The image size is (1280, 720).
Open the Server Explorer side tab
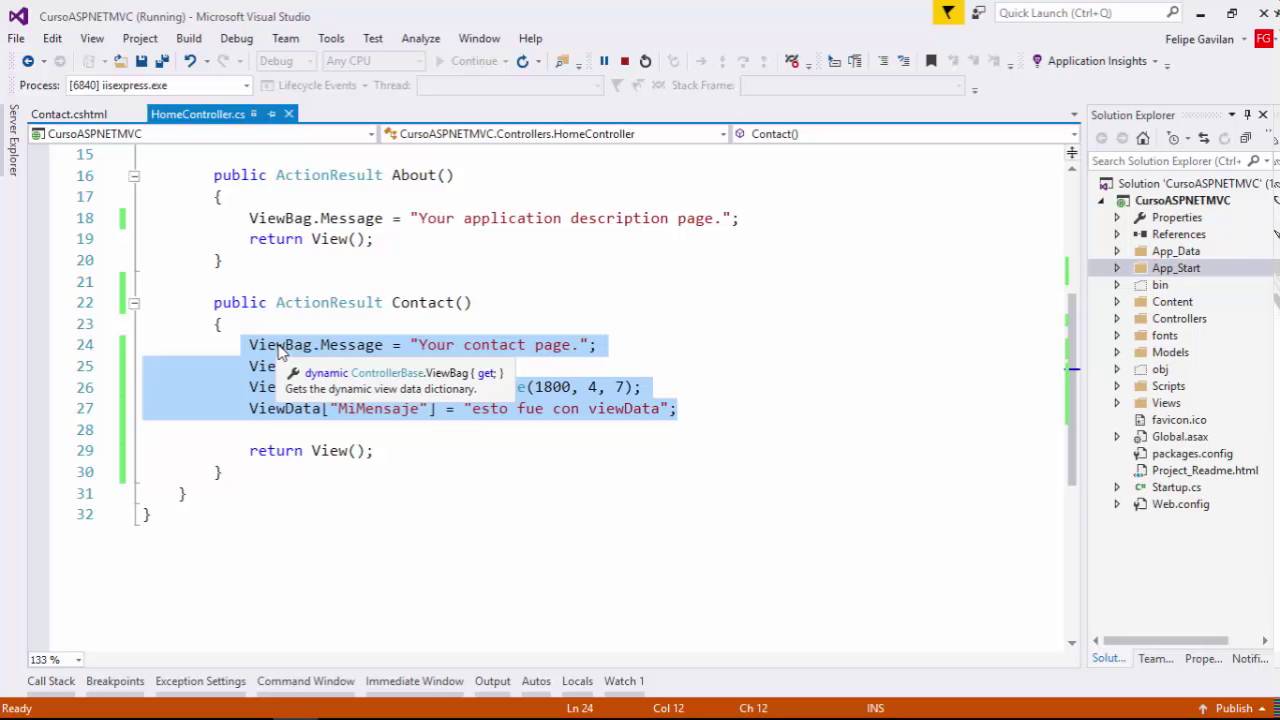pyautogui.click(x=13, y=140)
